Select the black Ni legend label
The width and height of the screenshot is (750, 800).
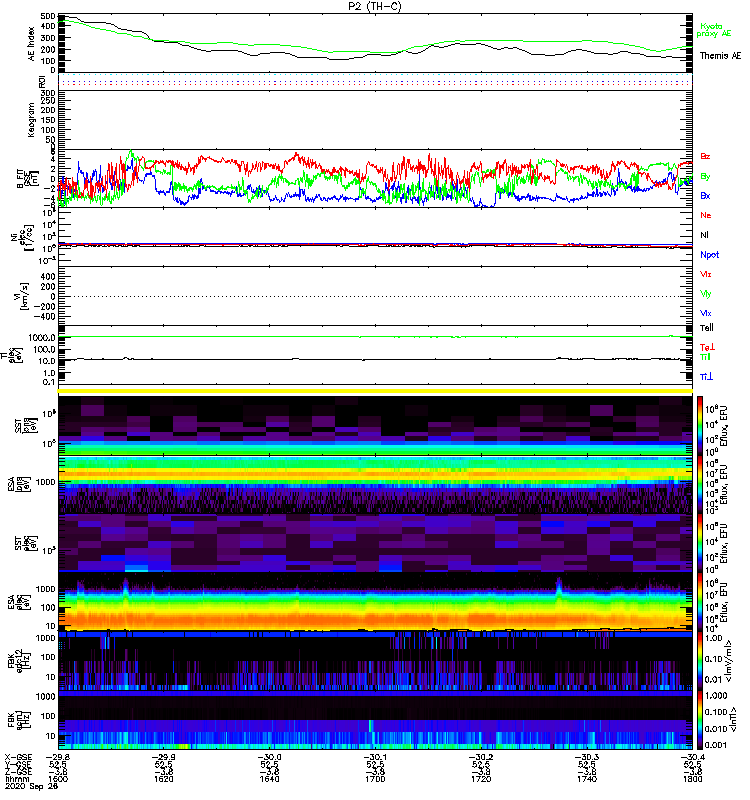[705, 235]
